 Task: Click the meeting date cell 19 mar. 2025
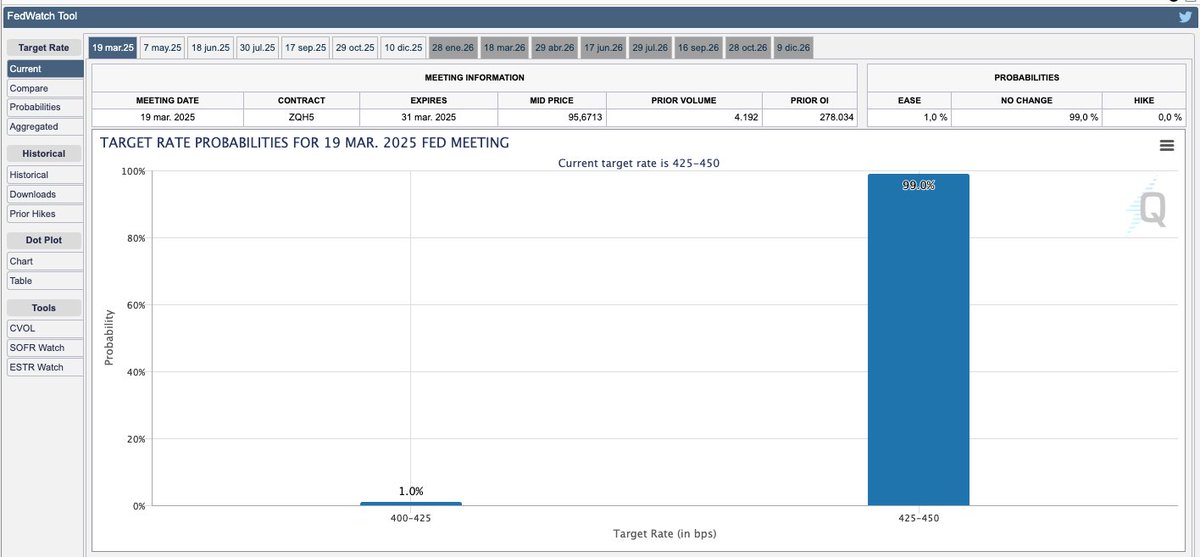click(x=169, y=117)
